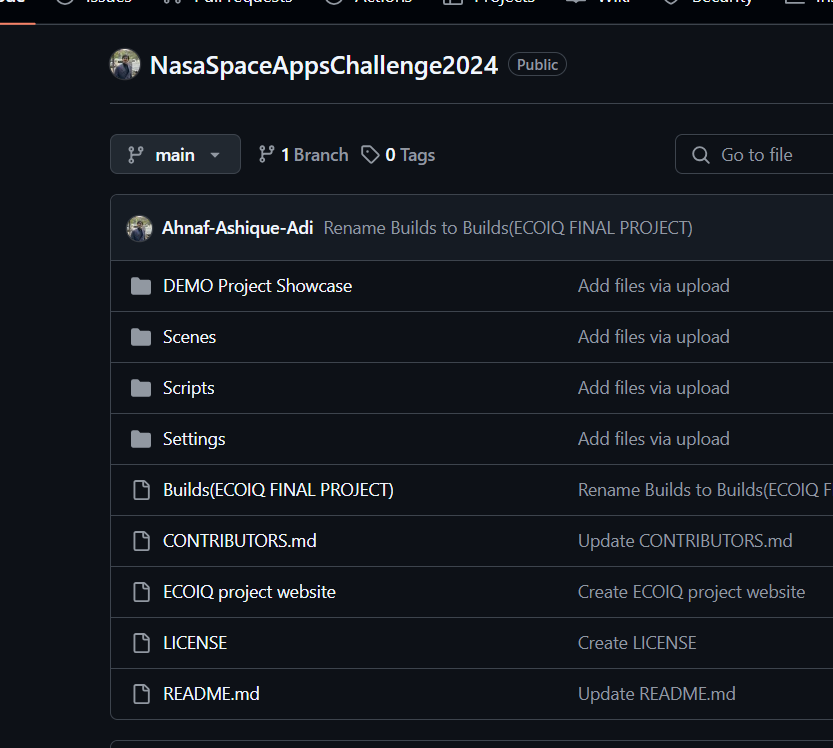Open the Scripts folder
This screenshot has width=833, height=748.
click(188, 388)
